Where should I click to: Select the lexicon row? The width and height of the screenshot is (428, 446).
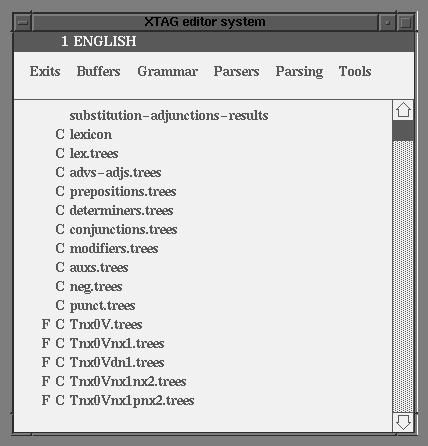(x=91, y=134)
